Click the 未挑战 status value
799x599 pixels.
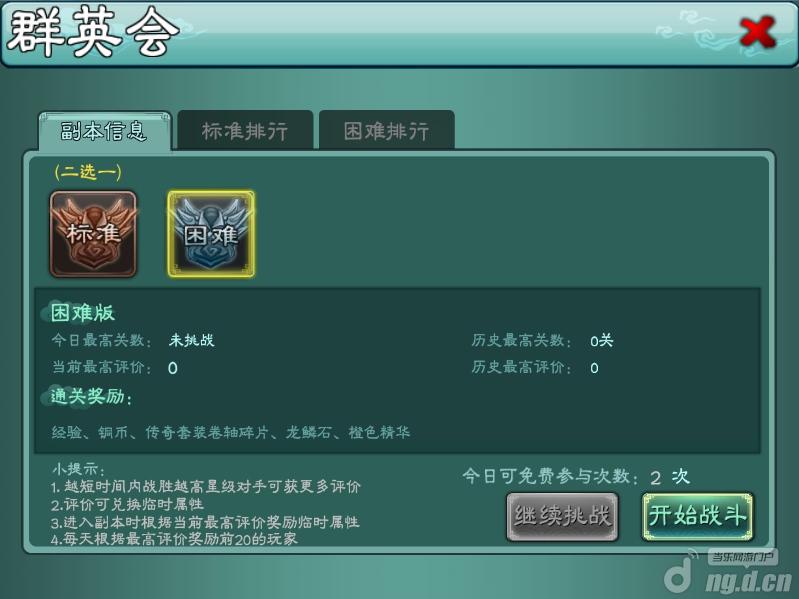pos(191,340)
